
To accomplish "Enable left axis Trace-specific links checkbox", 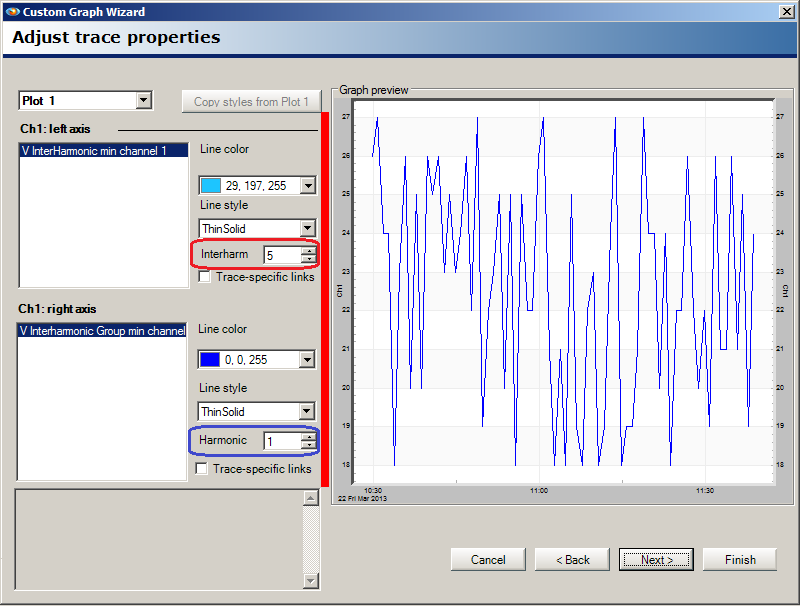I will [x=205, y=277].
